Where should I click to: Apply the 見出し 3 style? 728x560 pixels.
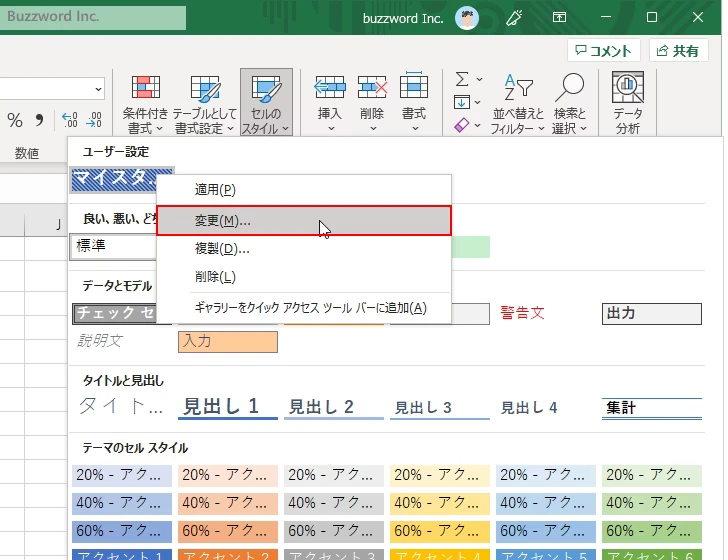click(440, 408)
